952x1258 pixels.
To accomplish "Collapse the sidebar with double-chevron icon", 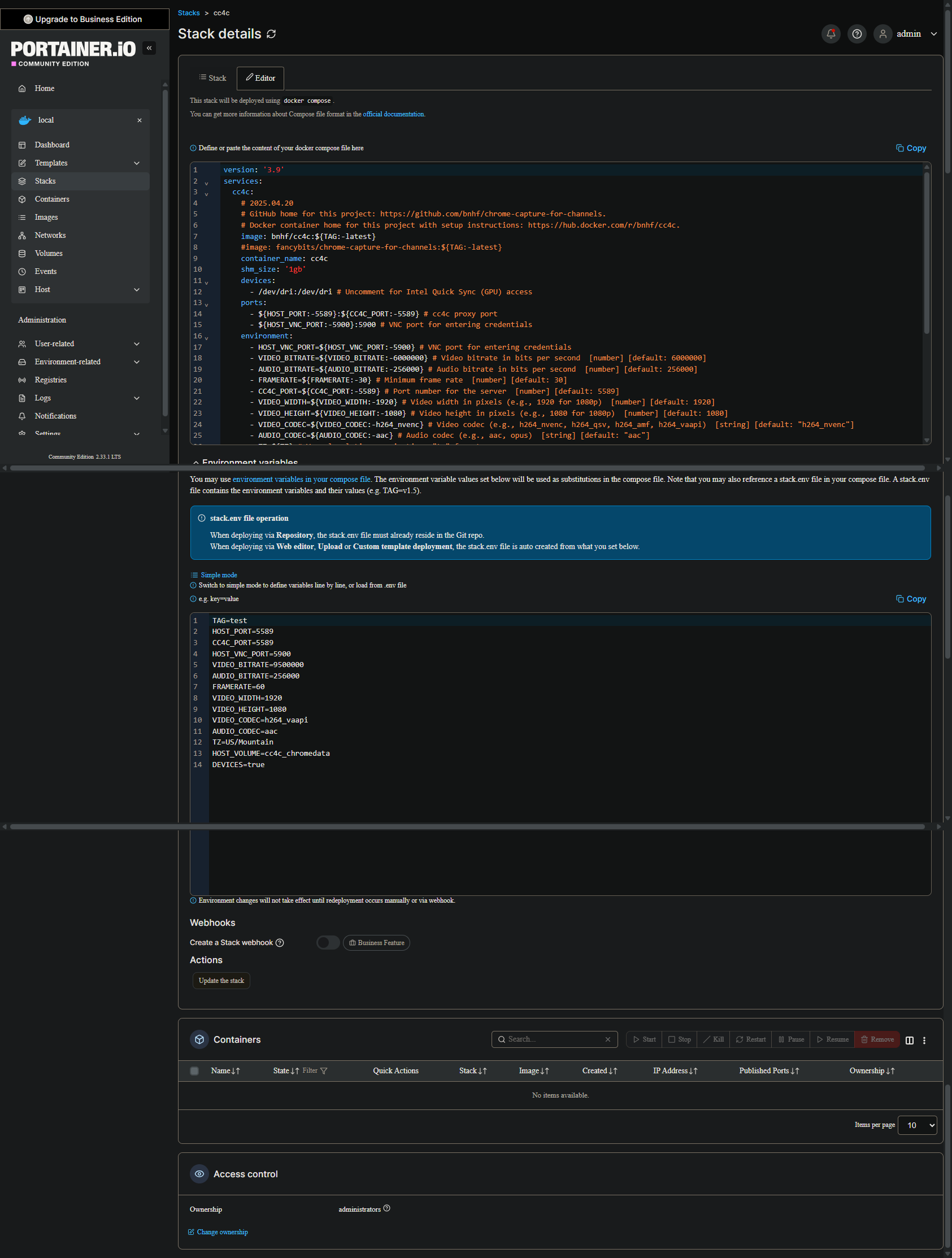I will tap(149, 49).
